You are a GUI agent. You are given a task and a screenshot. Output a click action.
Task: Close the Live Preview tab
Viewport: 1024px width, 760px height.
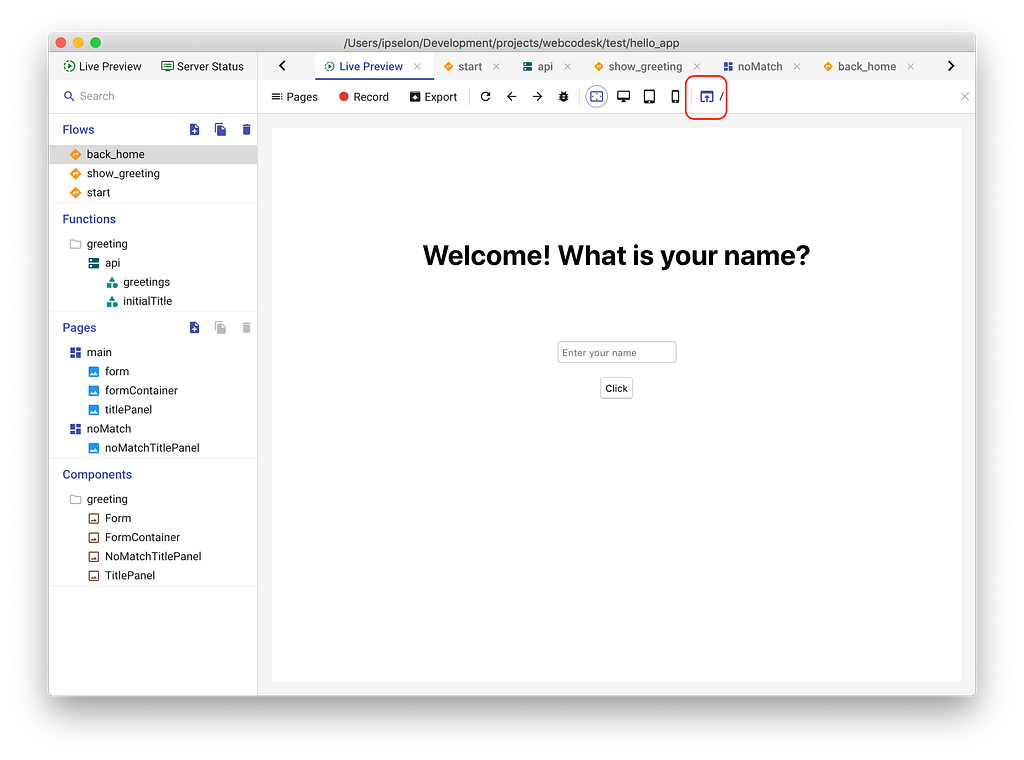[x=417, y=67]
